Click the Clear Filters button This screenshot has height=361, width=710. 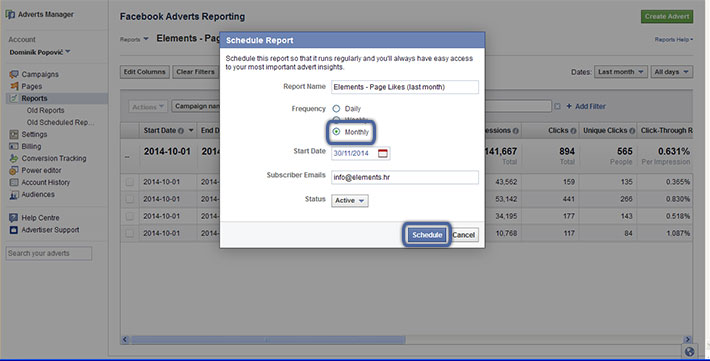point(195,72)
